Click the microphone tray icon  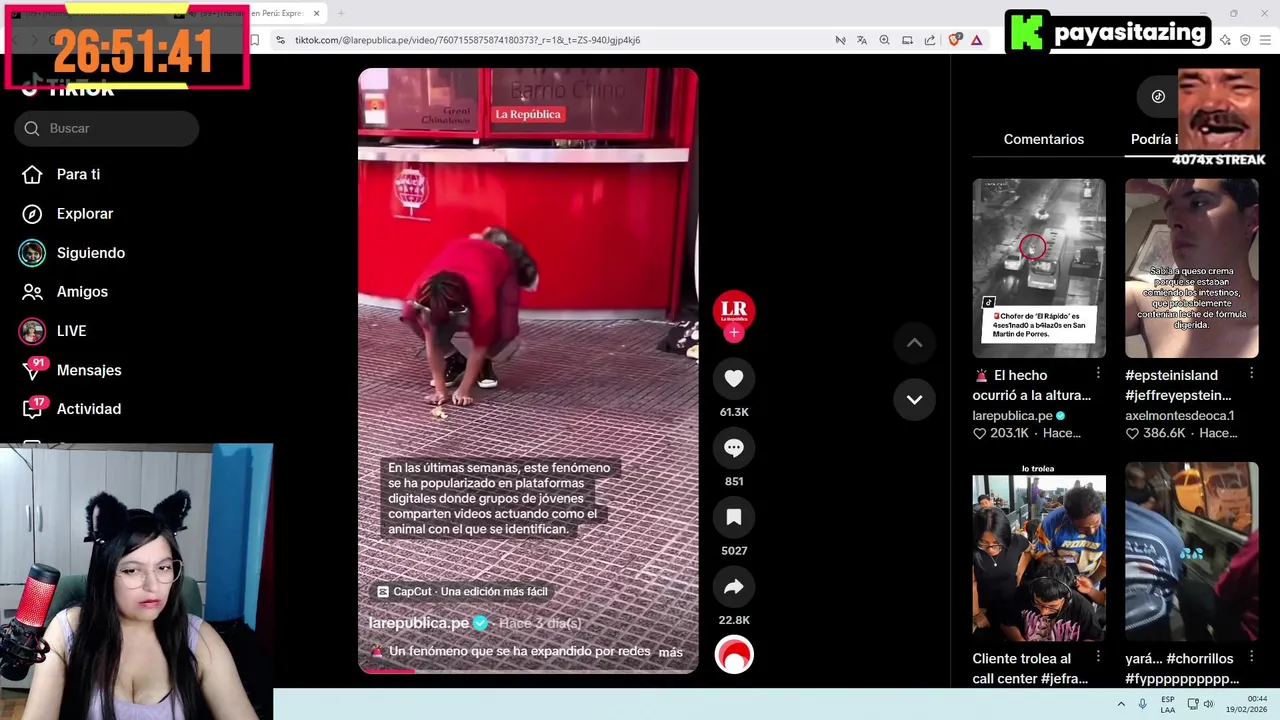pos(1142,704)
